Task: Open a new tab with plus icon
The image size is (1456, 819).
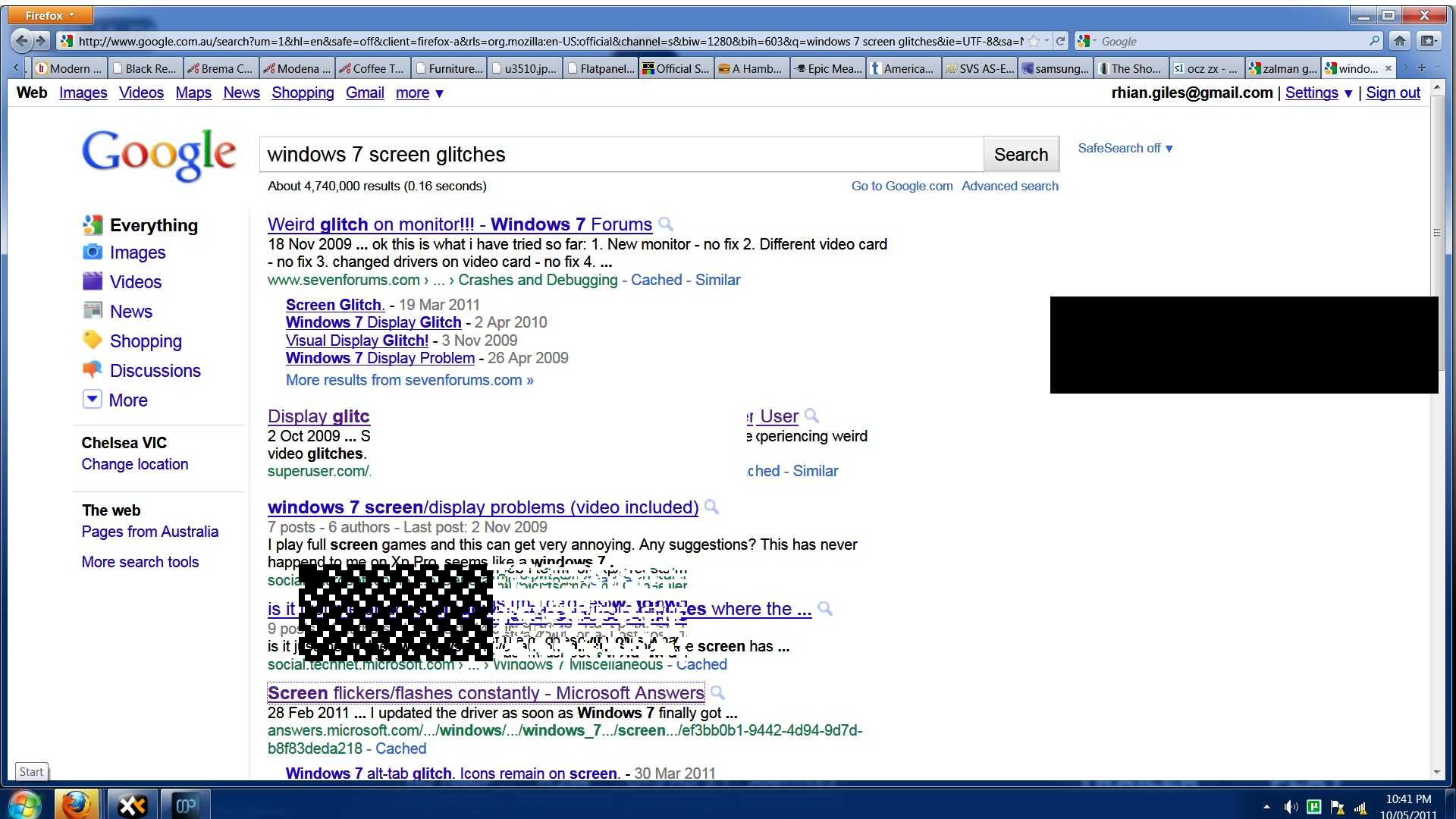Action: pos(1422,68)
